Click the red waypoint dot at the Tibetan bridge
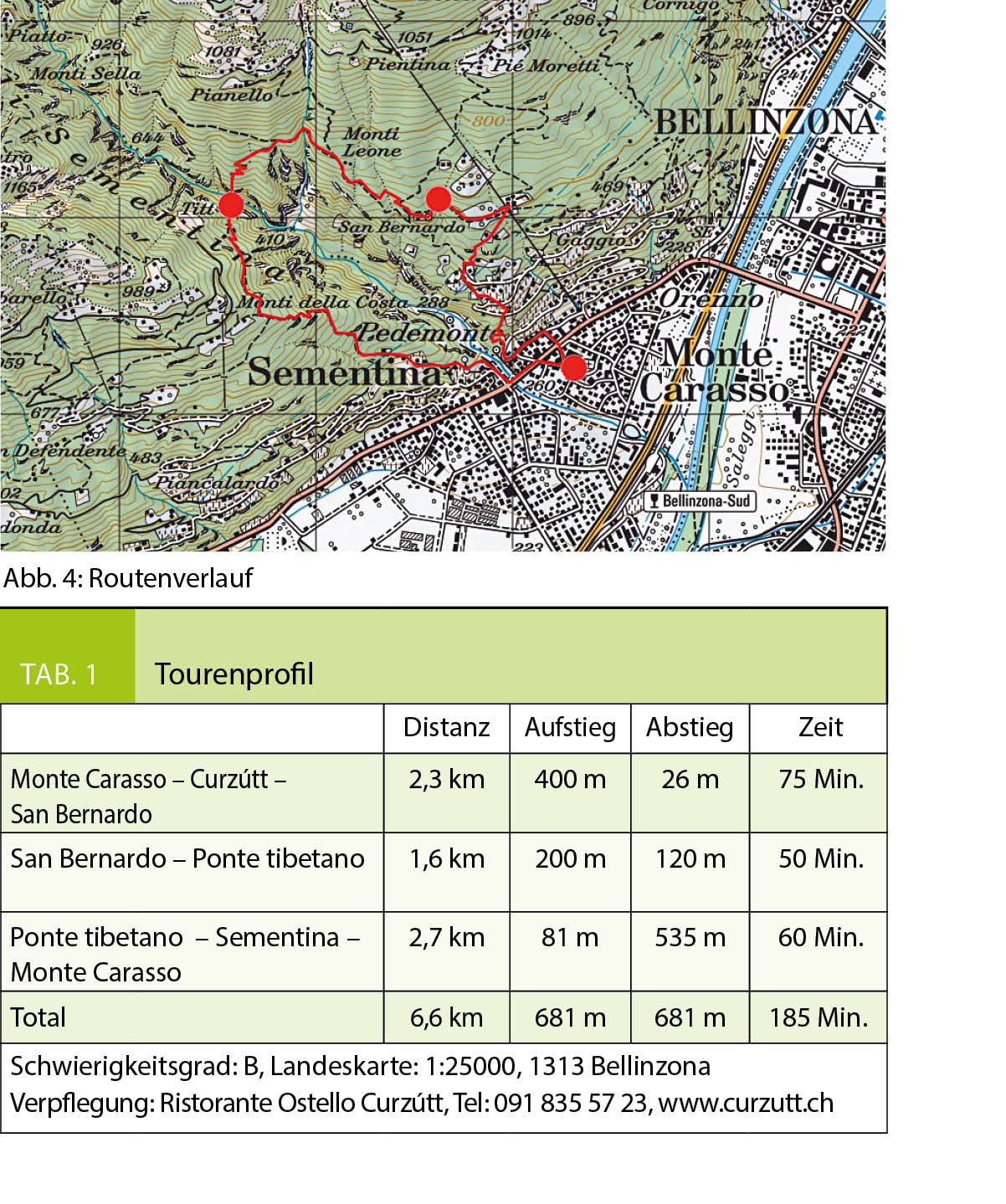This screenshot has height=1204, width=1006. [x=231, y=204]
